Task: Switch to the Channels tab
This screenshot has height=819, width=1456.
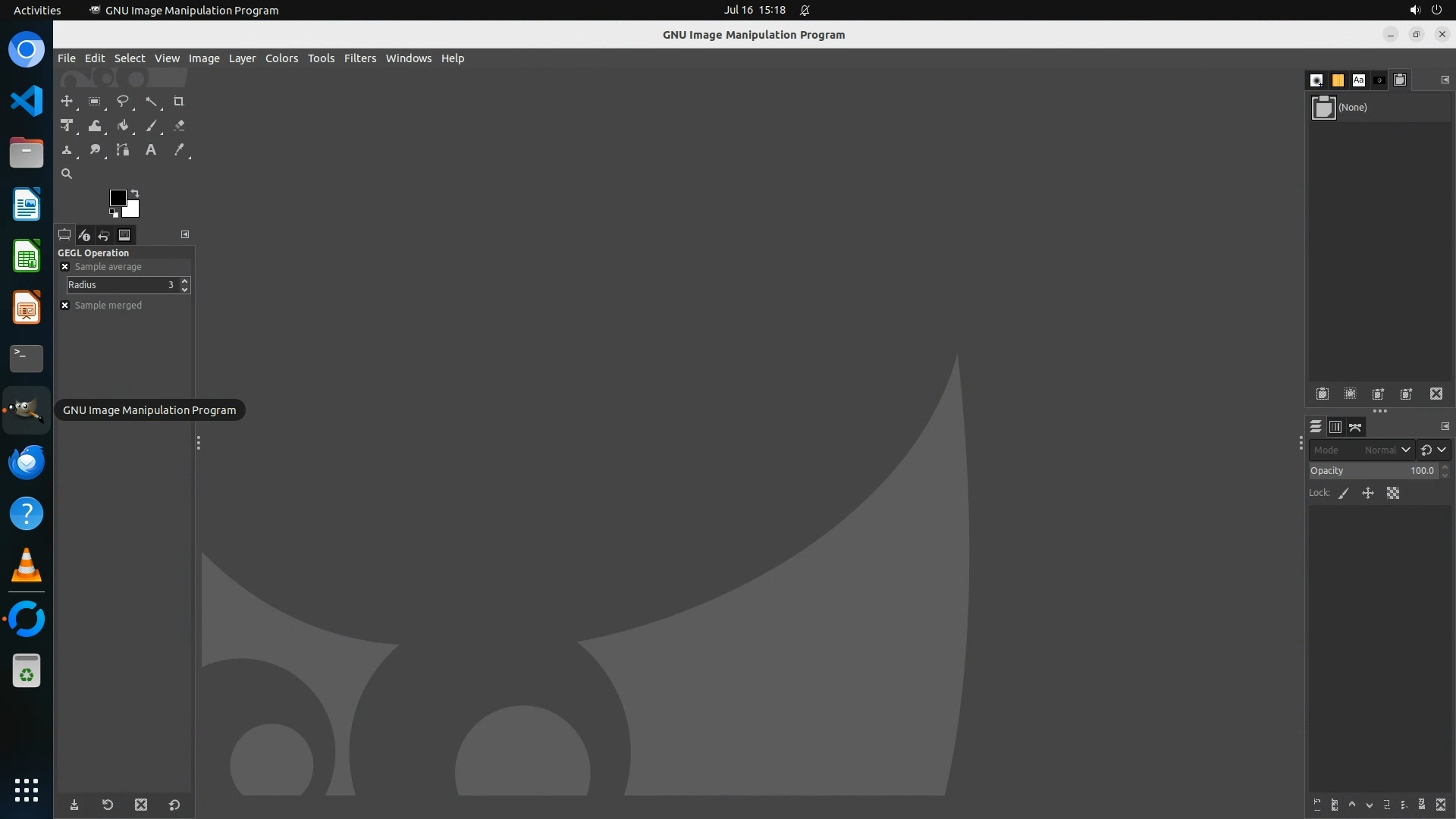Action: coord(1335,427)
